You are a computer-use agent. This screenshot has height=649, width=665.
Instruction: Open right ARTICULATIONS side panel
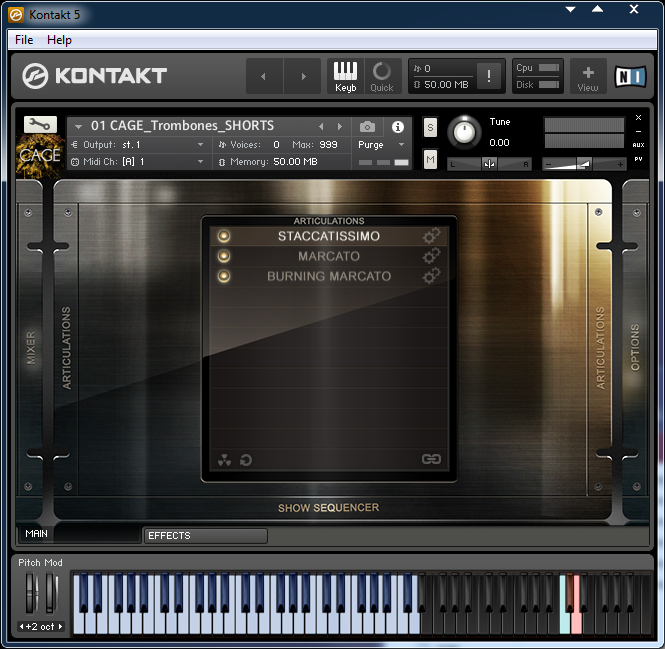tap(600, 348)
